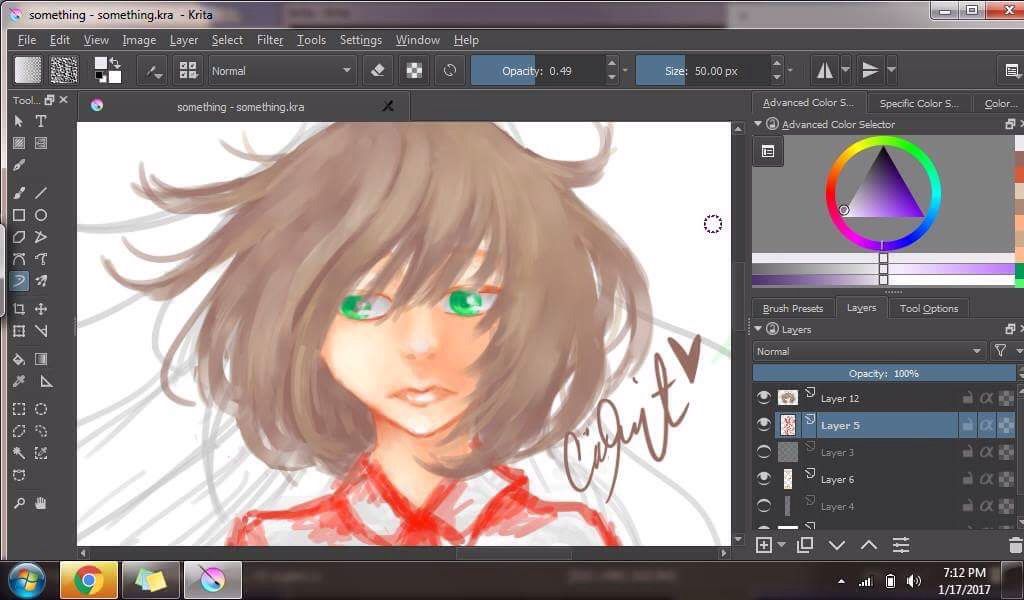The image size is (1024, 600).
Task: Open vertical mirror options dropdown arrow
Action: coord(891,69)
